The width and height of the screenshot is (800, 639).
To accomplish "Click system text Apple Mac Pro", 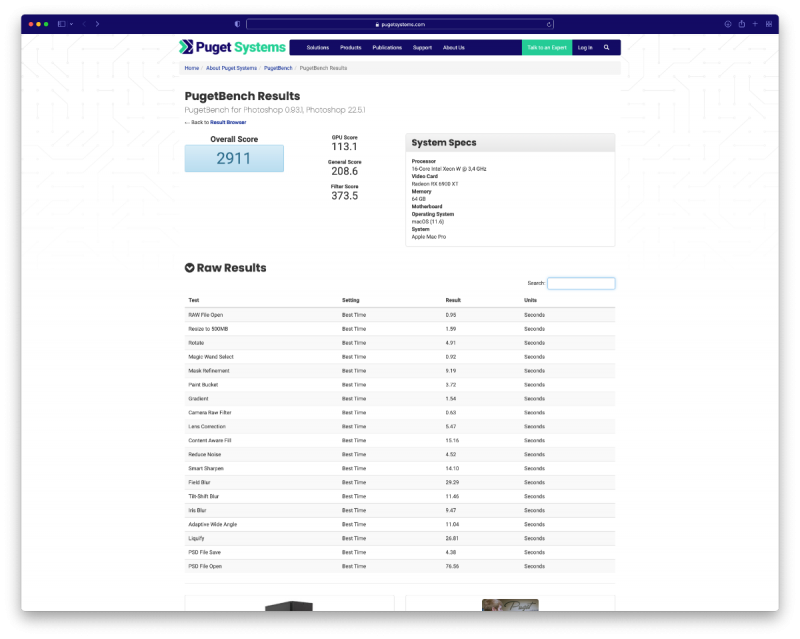I will (429, 237).
